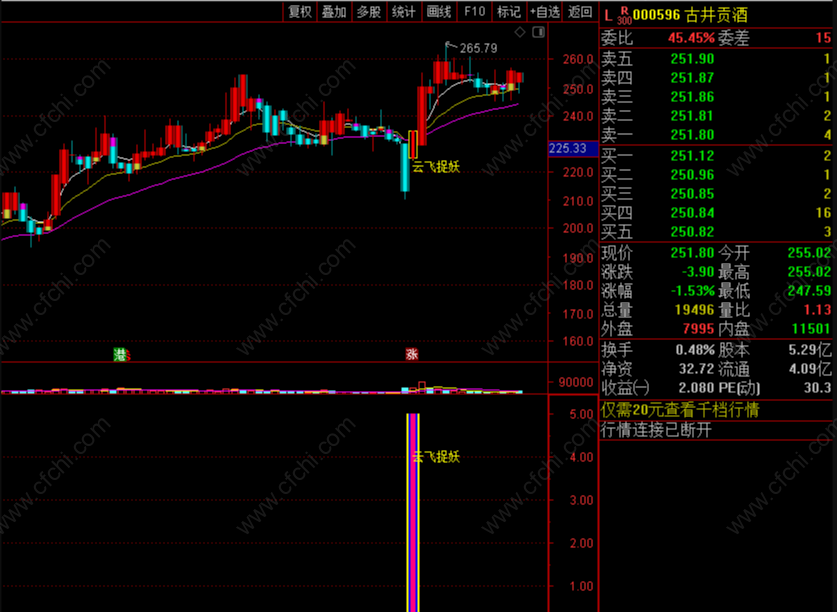This screenshot has height=612, width=837.
Task: Click the green 港 marker icon
Action: click(x=121, y=354)
